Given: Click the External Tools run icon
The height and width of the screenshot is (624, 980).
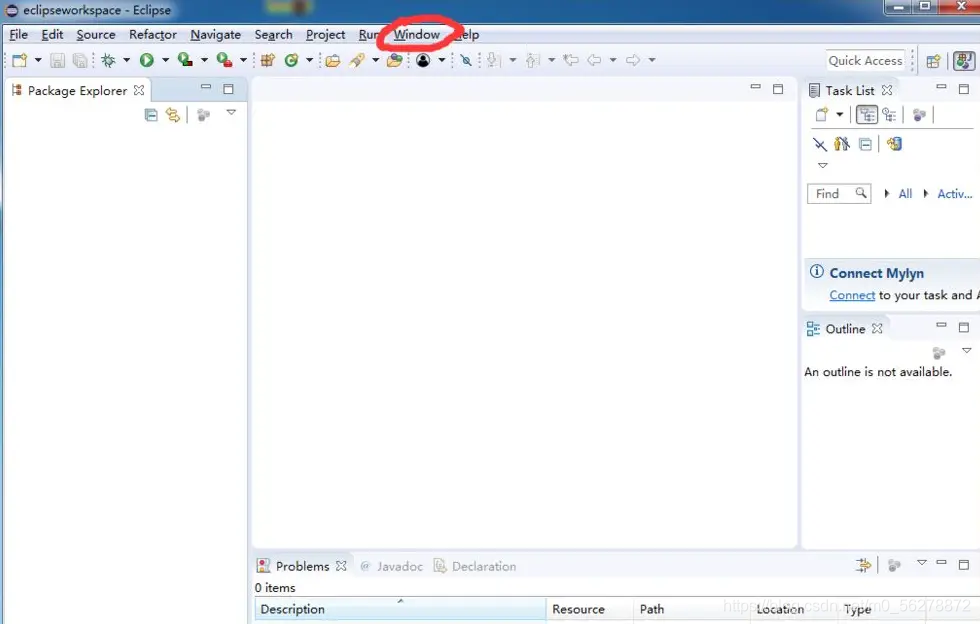Looking at the screenshot, I should click(x=224, y=60).
